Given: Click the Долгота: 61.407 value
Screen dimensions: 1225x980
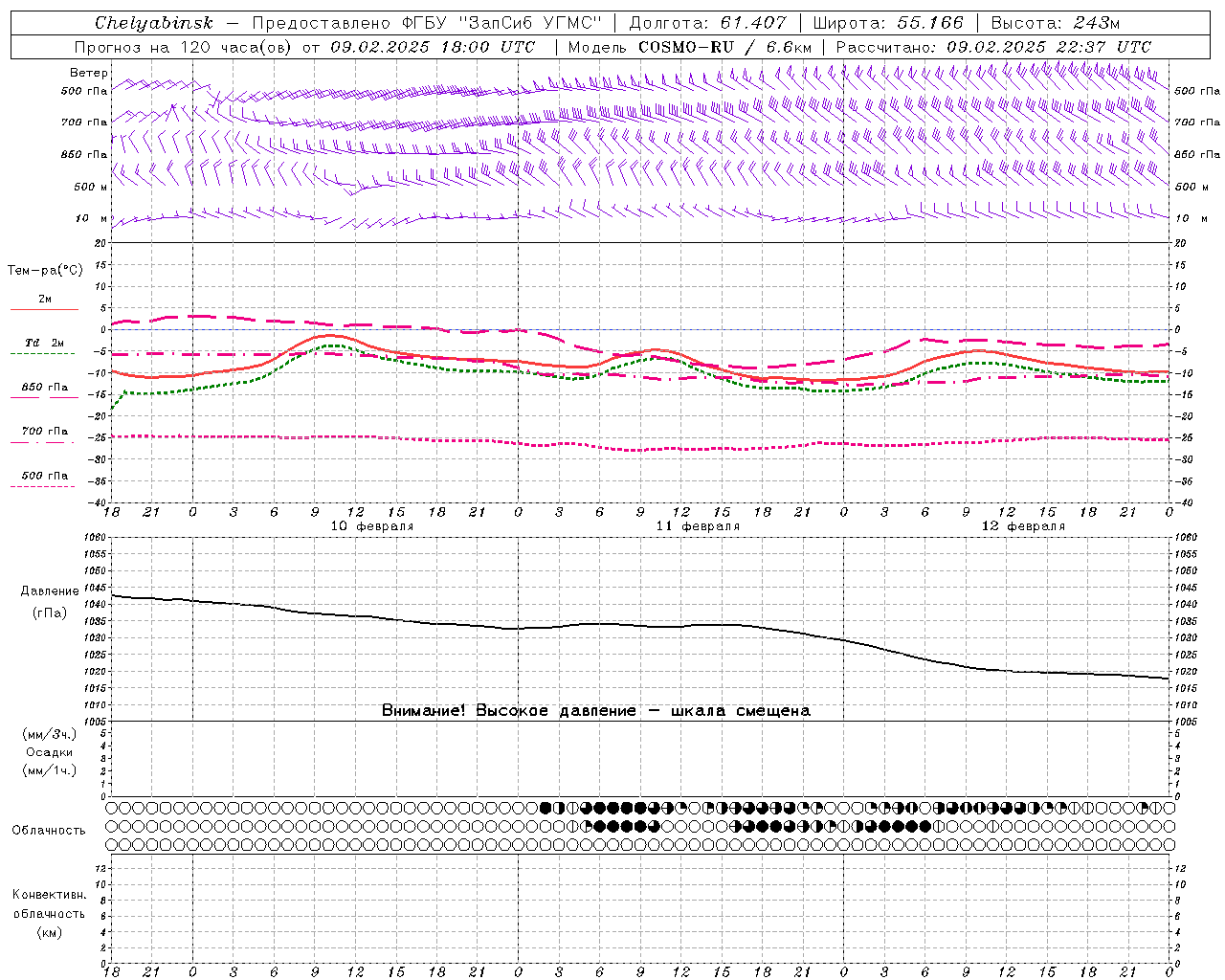Looking at the screenshot, I should (x=707, y=23).
